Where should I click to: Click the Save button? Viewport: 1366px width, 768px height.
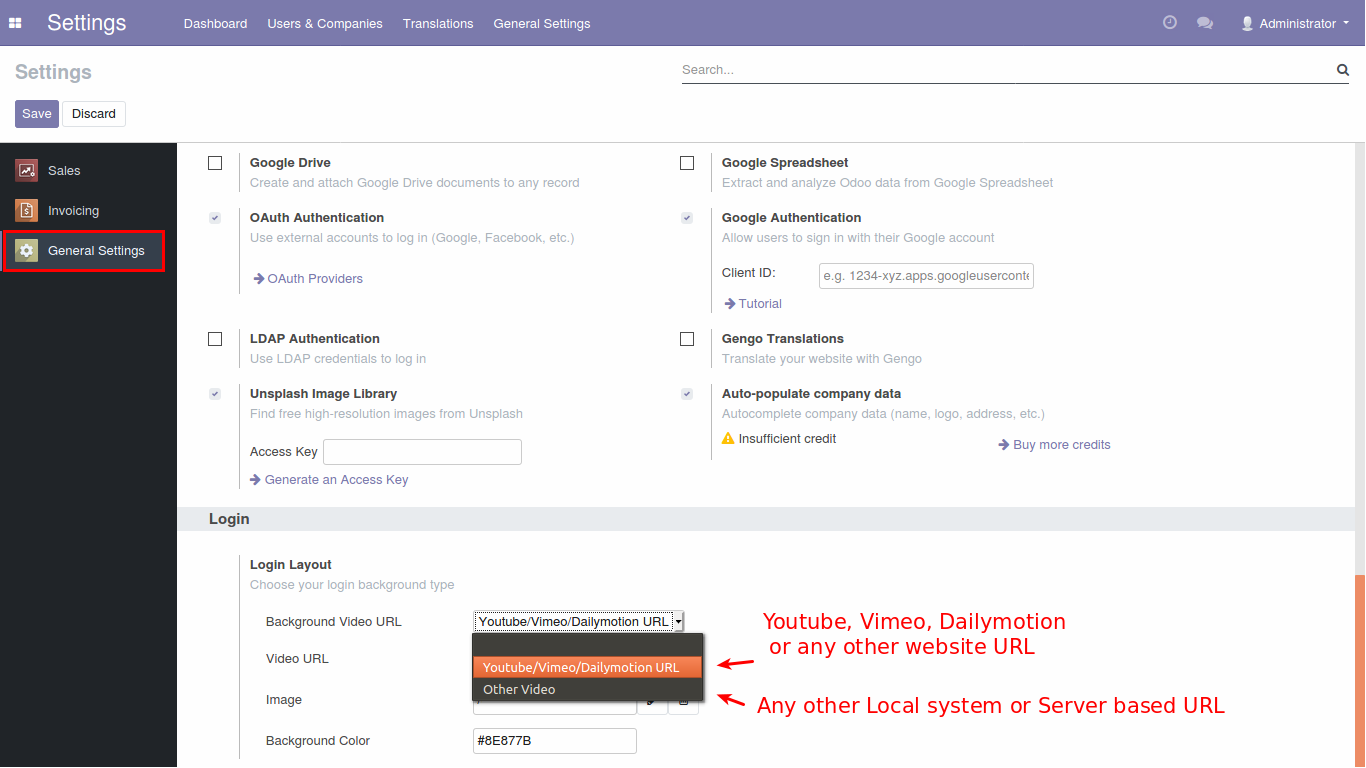pyautogui.click(x=37, y=114)
